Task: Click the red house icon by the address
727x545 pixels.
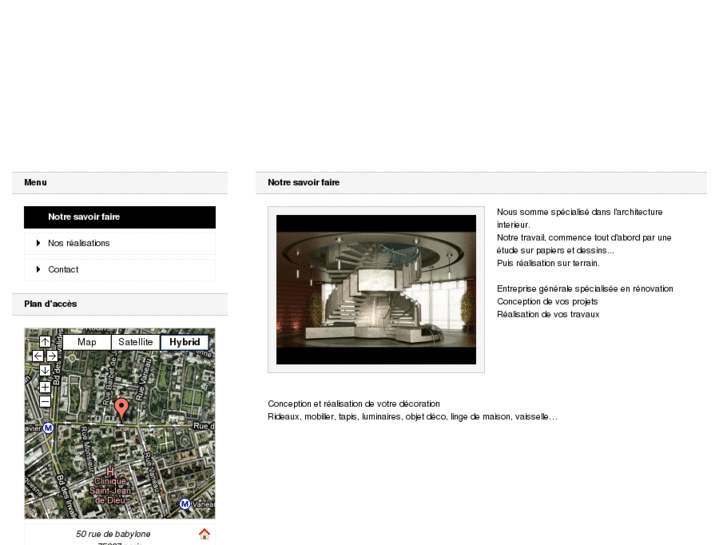Action: 204,534
